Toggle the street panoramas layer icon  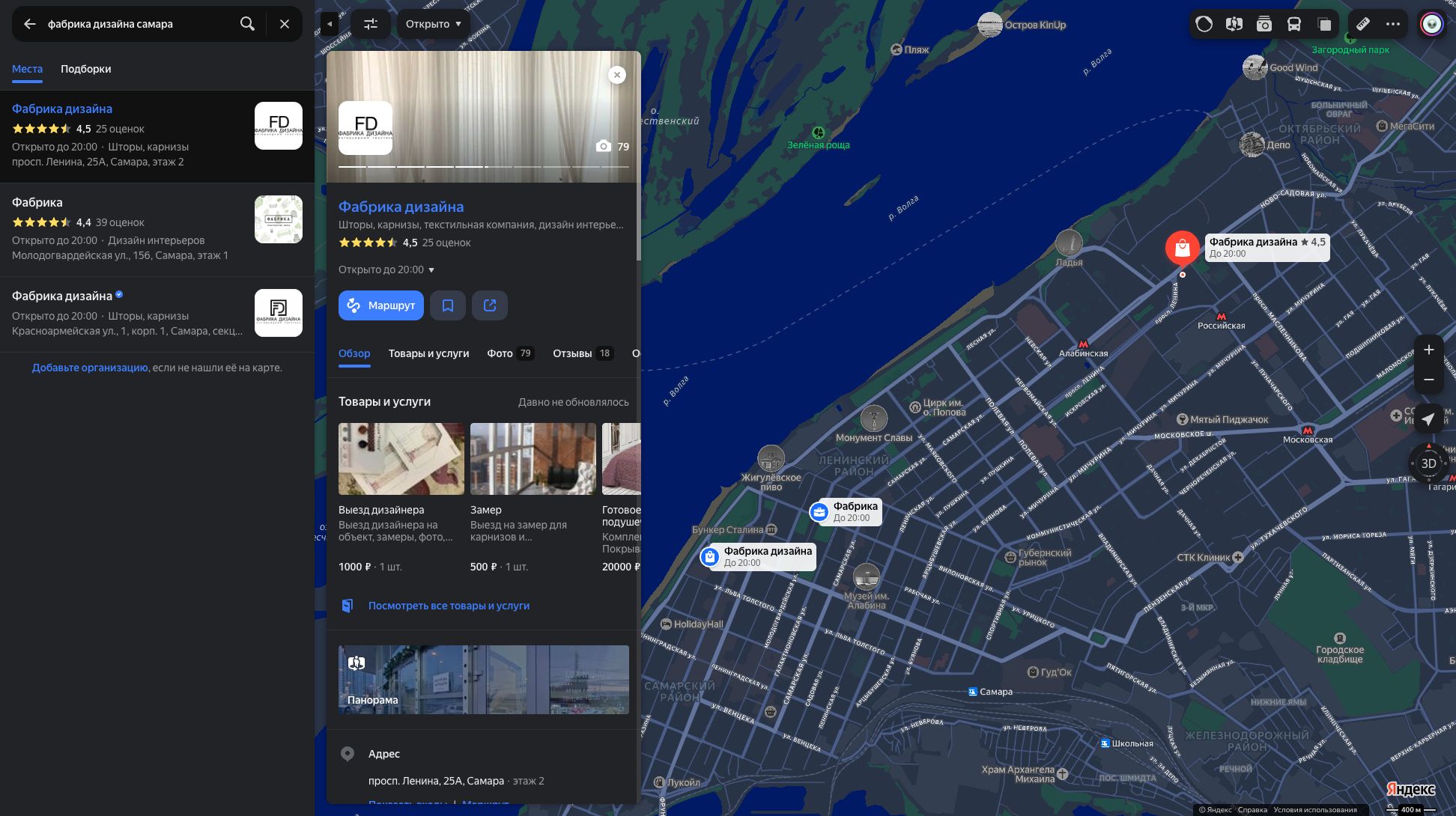click(x=1234, y=24)
